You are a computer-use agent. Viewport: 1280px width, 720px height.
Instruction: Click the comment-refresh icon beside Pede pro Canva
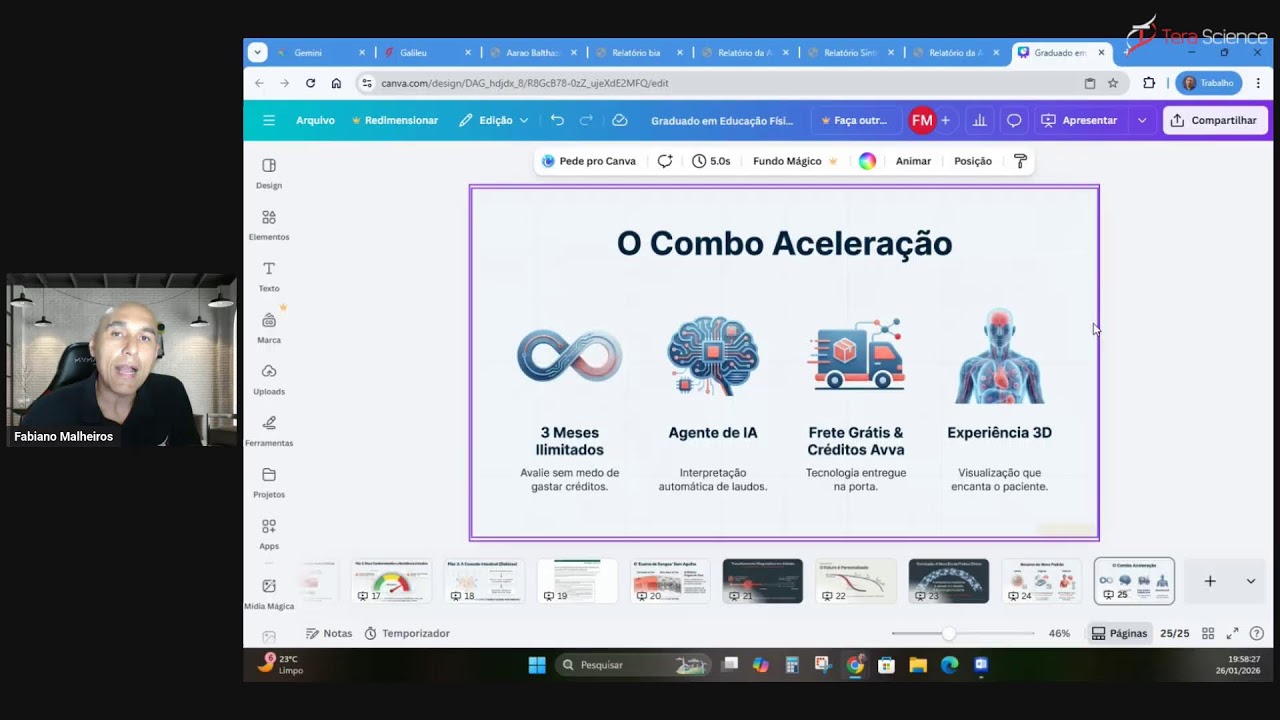(x=665, y=161)
